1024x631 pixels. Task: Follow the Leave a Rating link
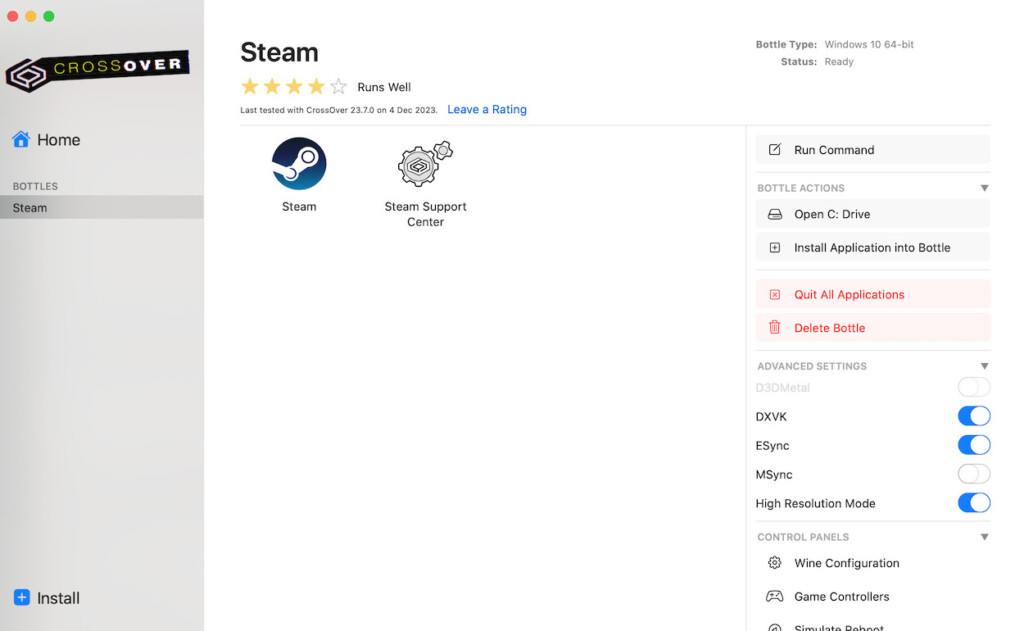coord(487,109)
